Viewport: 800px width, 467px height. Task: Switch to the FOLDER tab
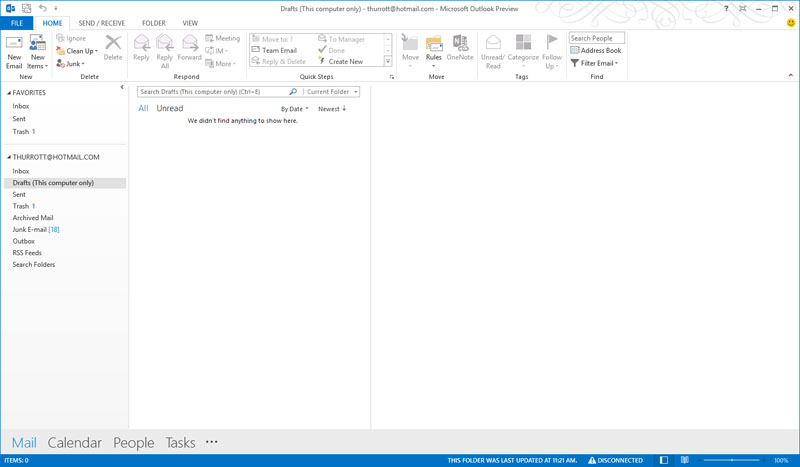(154, 23)
